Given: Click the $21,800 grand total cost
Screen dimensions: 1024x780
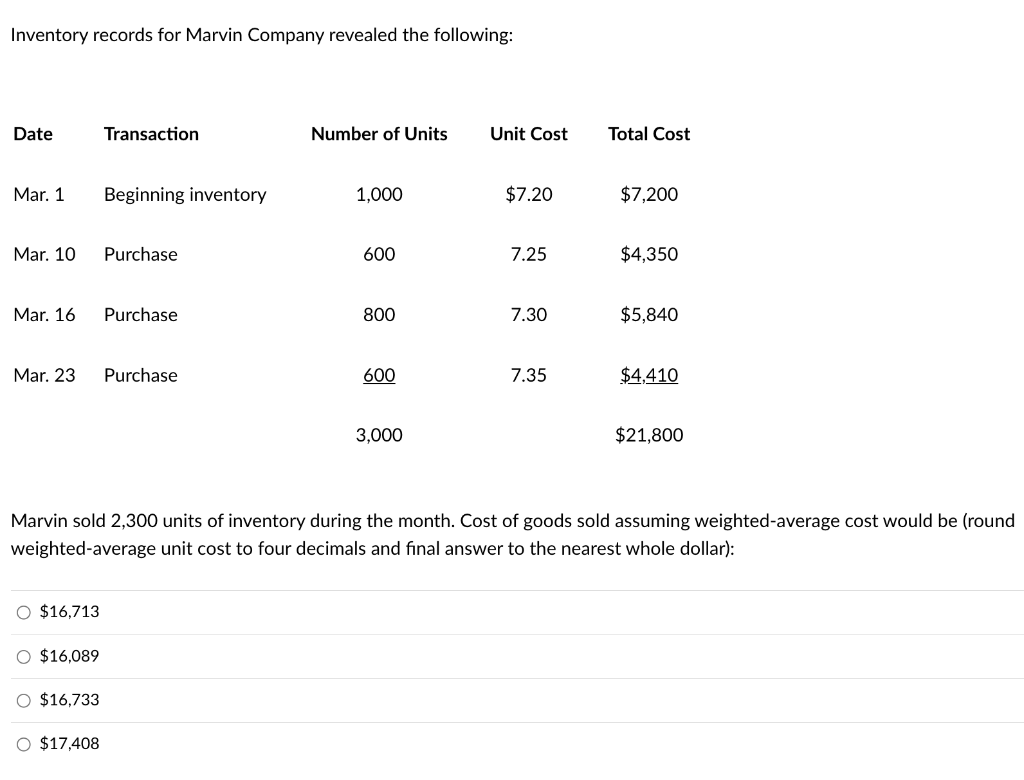Looking at the screenshot, I should coord(649,435).
